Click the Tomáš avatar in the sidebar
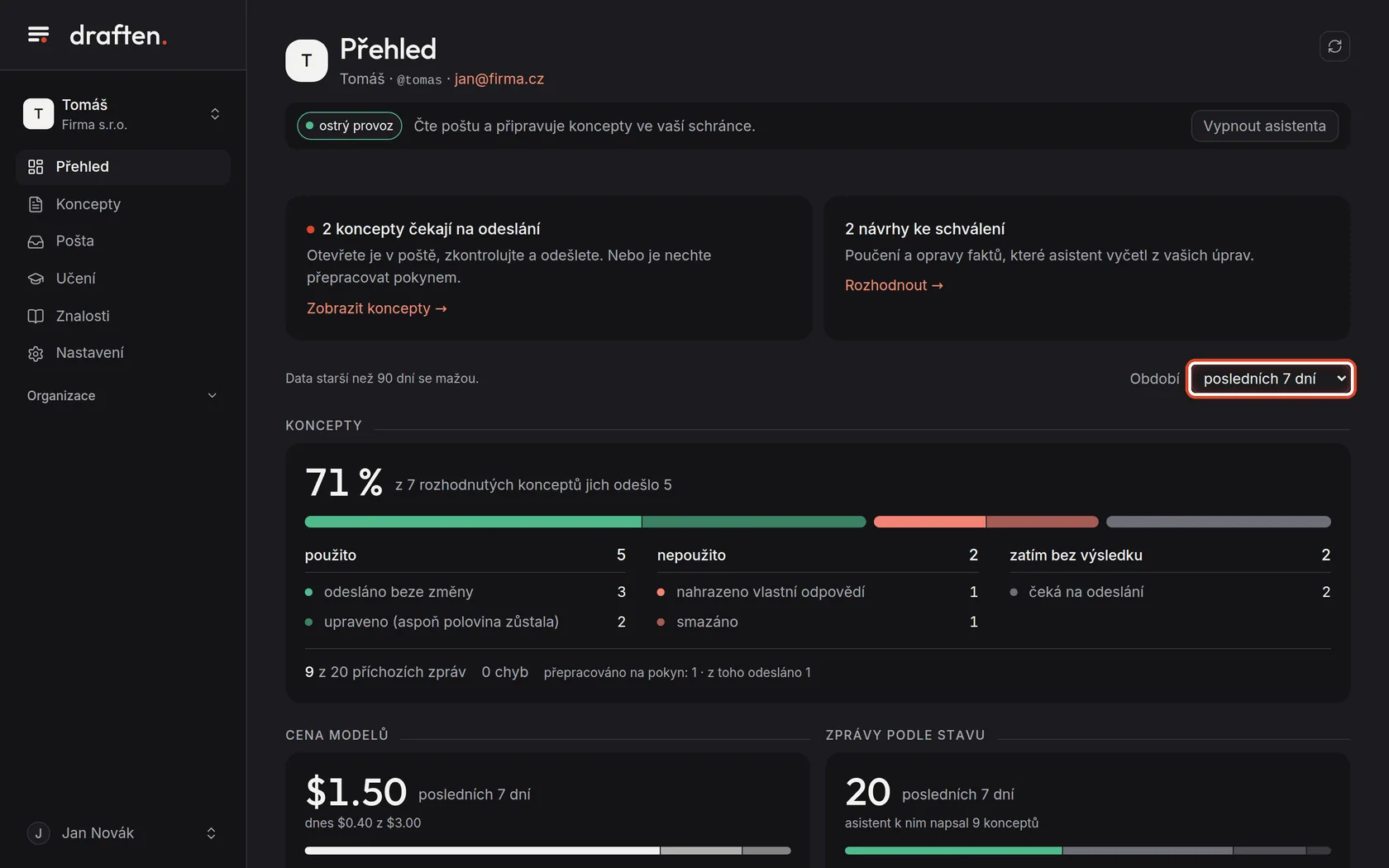Image resolution: width=1389 pixels, height=868 pixels. point(38,114)
